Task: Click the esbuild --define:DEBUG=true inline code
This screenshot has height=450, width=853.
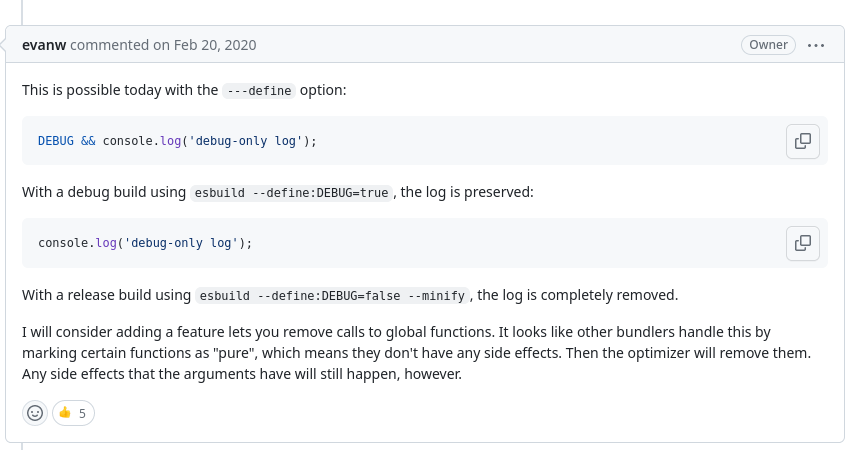Action: (291, 193)
